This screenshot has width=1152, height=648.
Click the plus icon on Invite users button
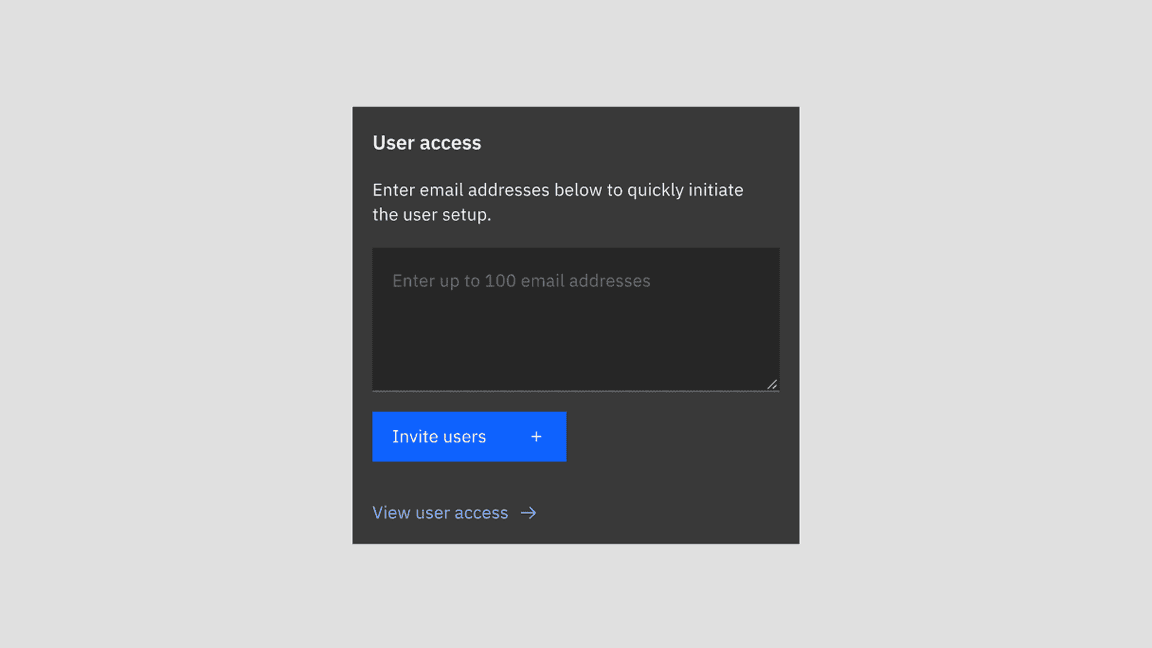(x=536, y=436)
